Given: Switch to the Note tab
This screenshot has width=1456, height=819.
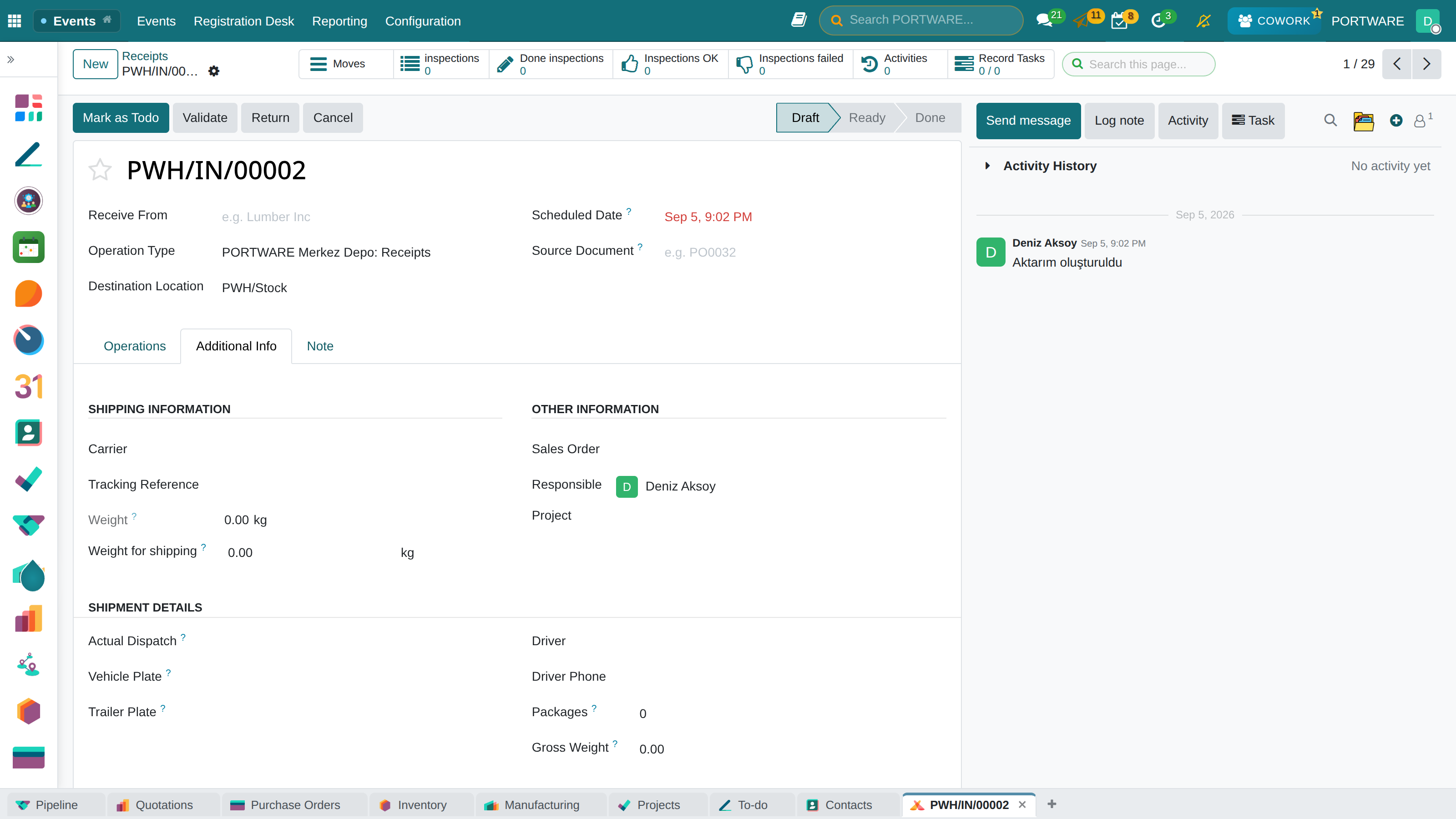Looking at the screenshot, I should [x=320, y=346].
